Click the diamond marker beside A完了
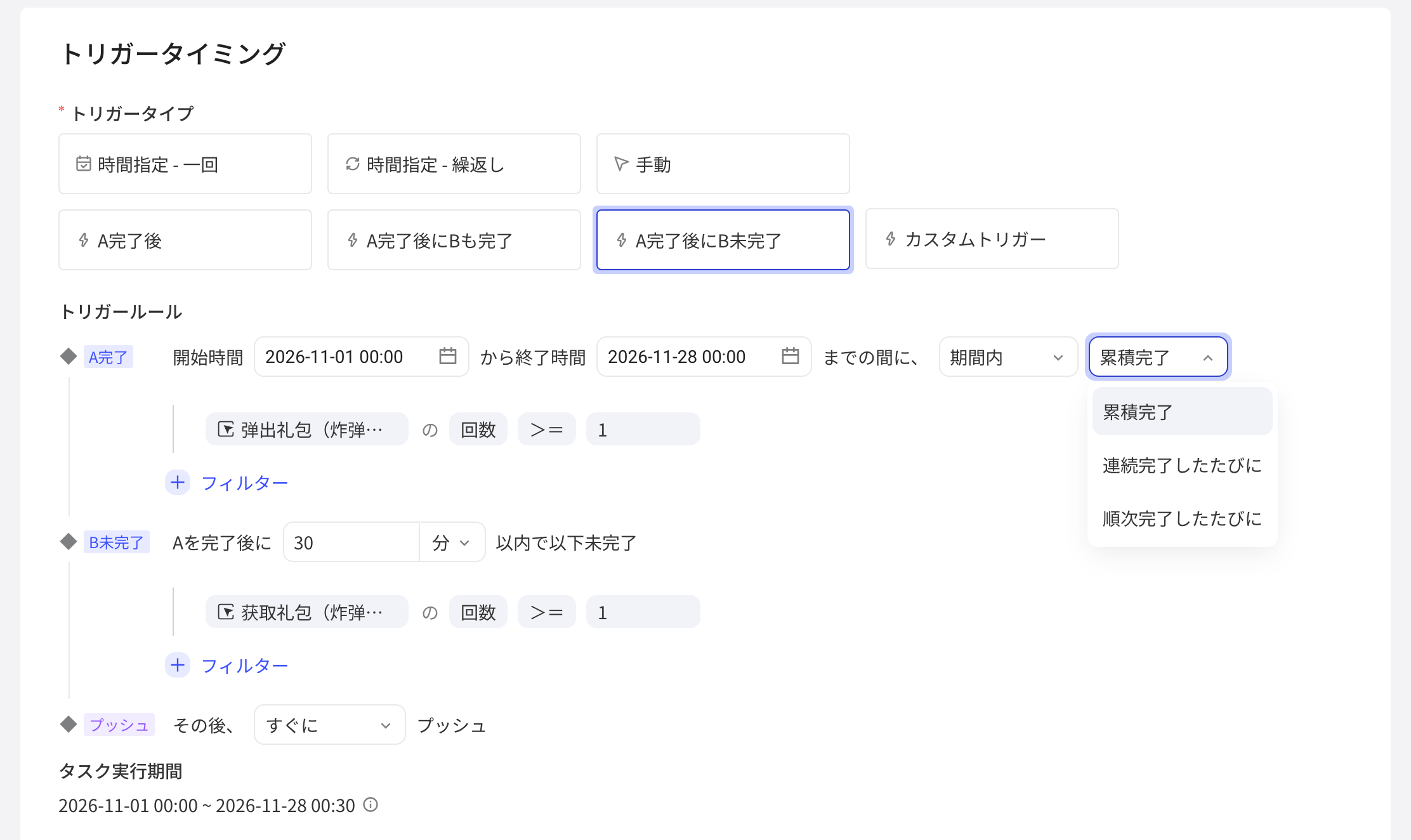The height and width of the screenshot is (840, 1411). pyautogui.click(x=69, y=357)
